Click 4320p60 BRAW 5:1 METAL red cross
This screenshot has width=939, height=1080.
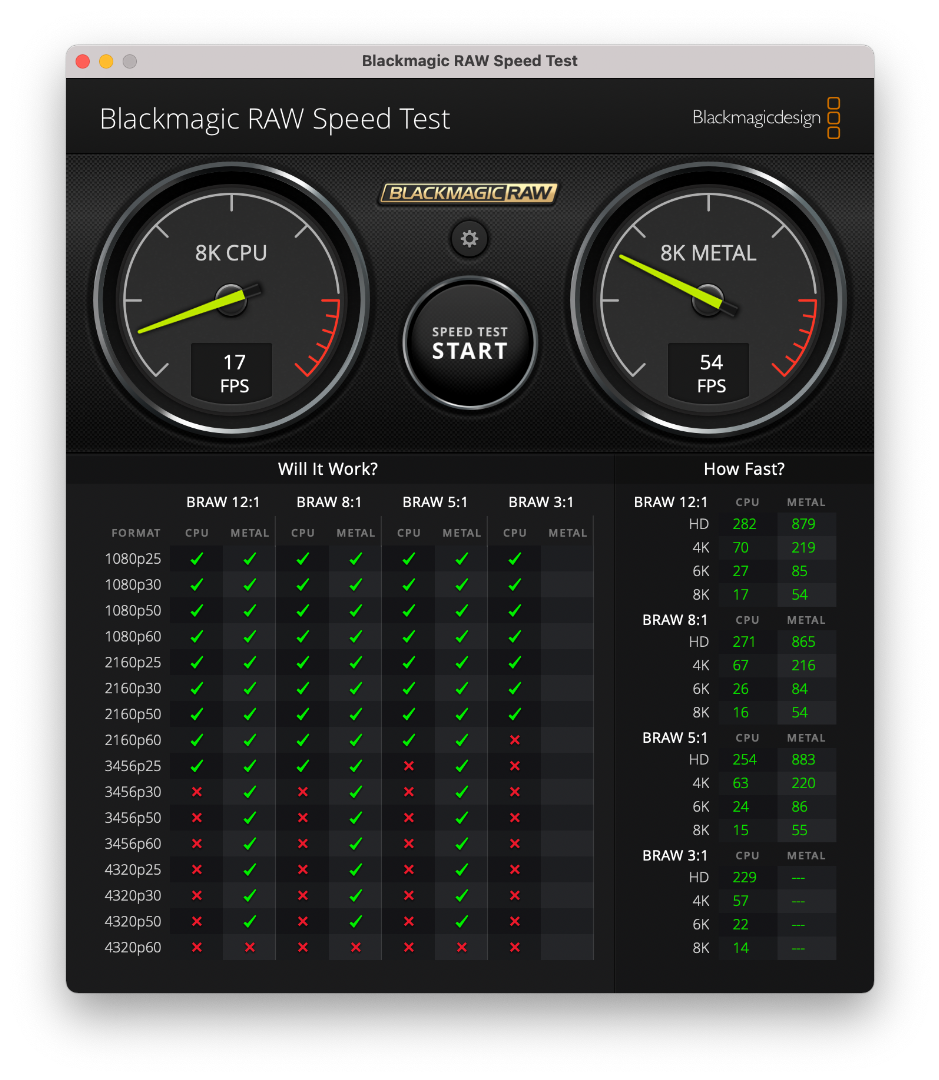tap(462, 947)
